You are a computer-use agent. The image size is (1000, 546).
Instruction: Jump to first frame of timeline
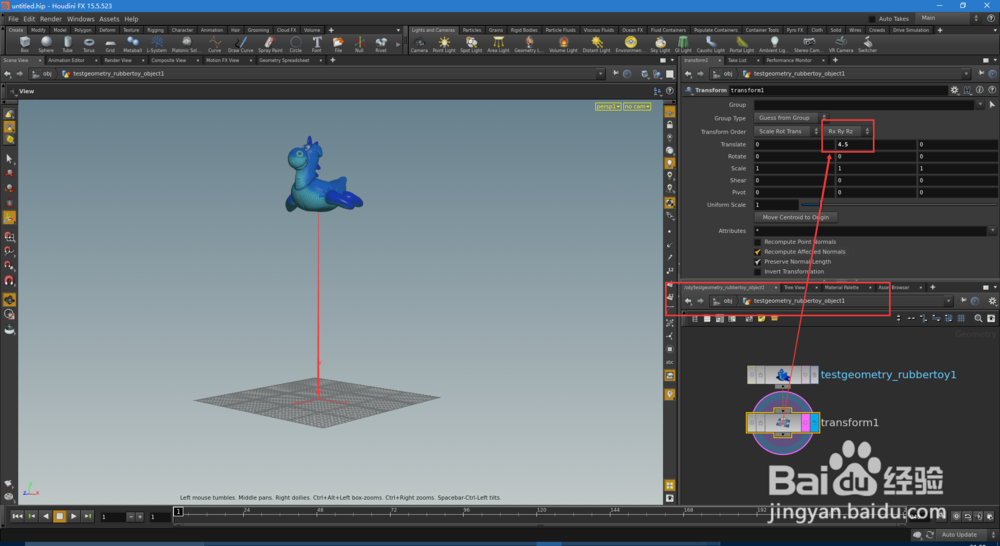[17, 517]
